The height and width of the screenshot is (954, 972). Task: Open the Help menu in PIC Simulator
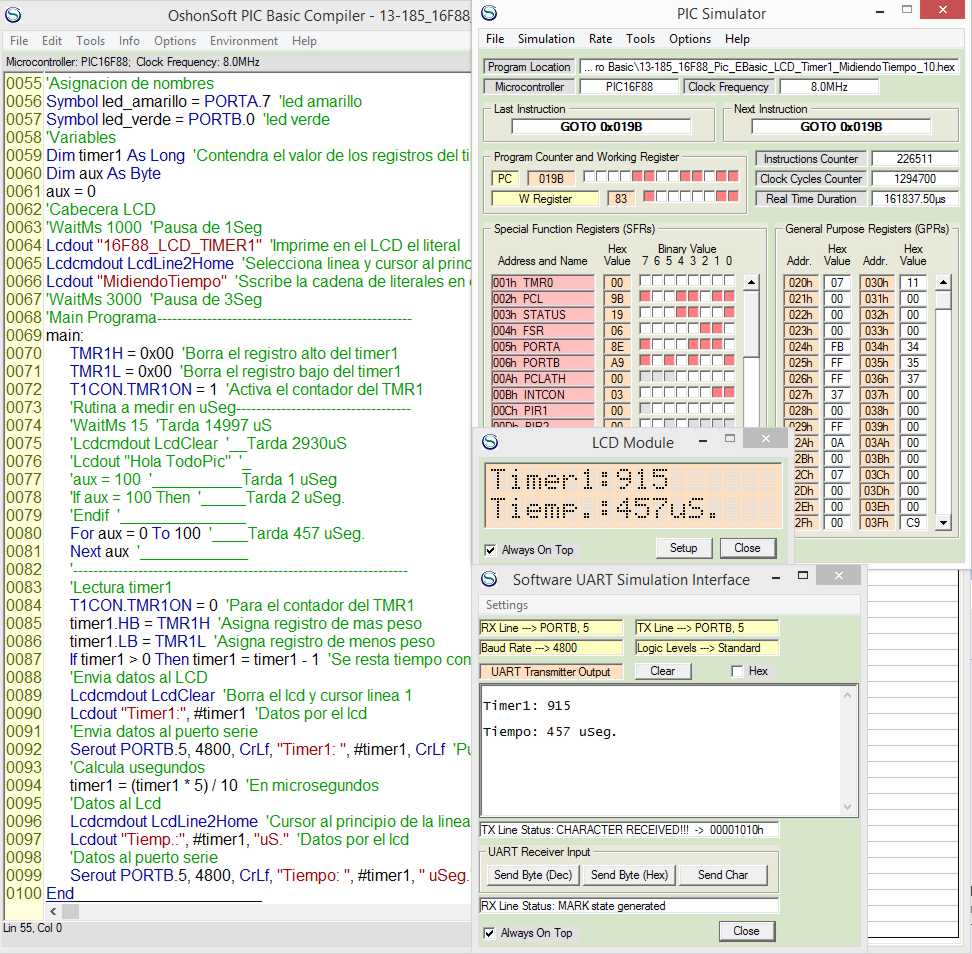737,39
